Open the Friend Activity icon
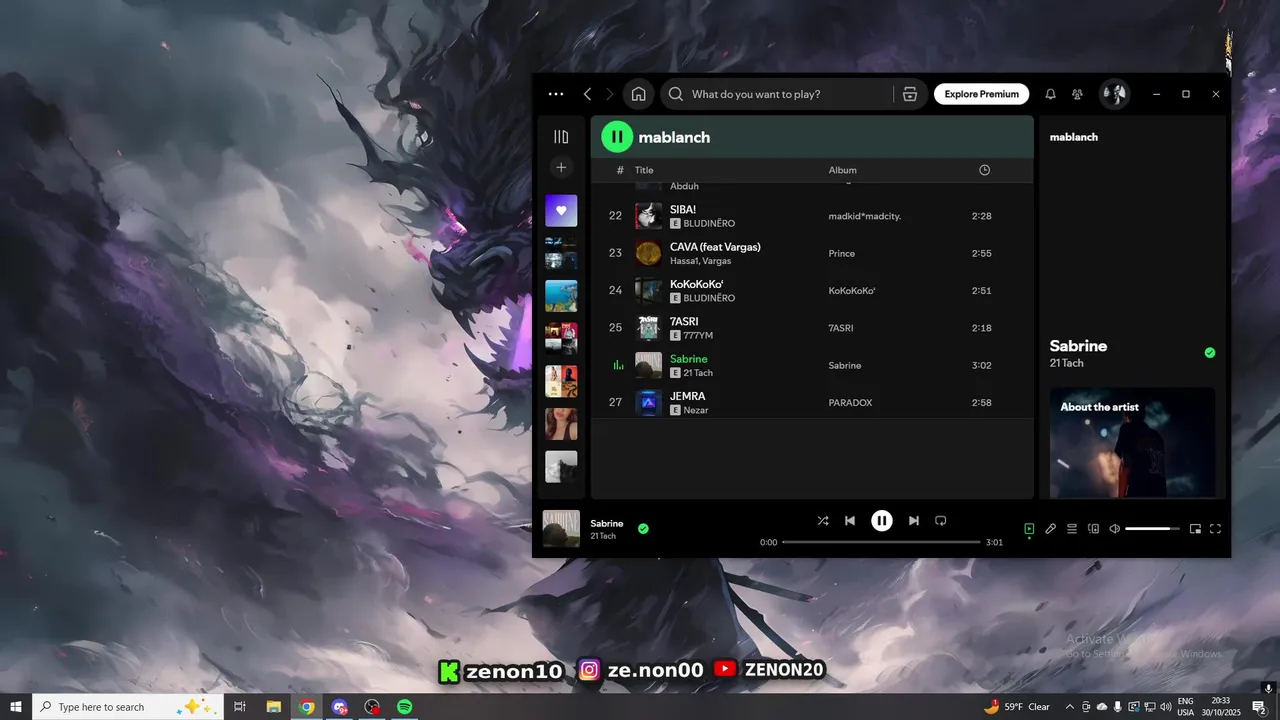This screenshot has width=1280, height=720. tap(1077, 94)
